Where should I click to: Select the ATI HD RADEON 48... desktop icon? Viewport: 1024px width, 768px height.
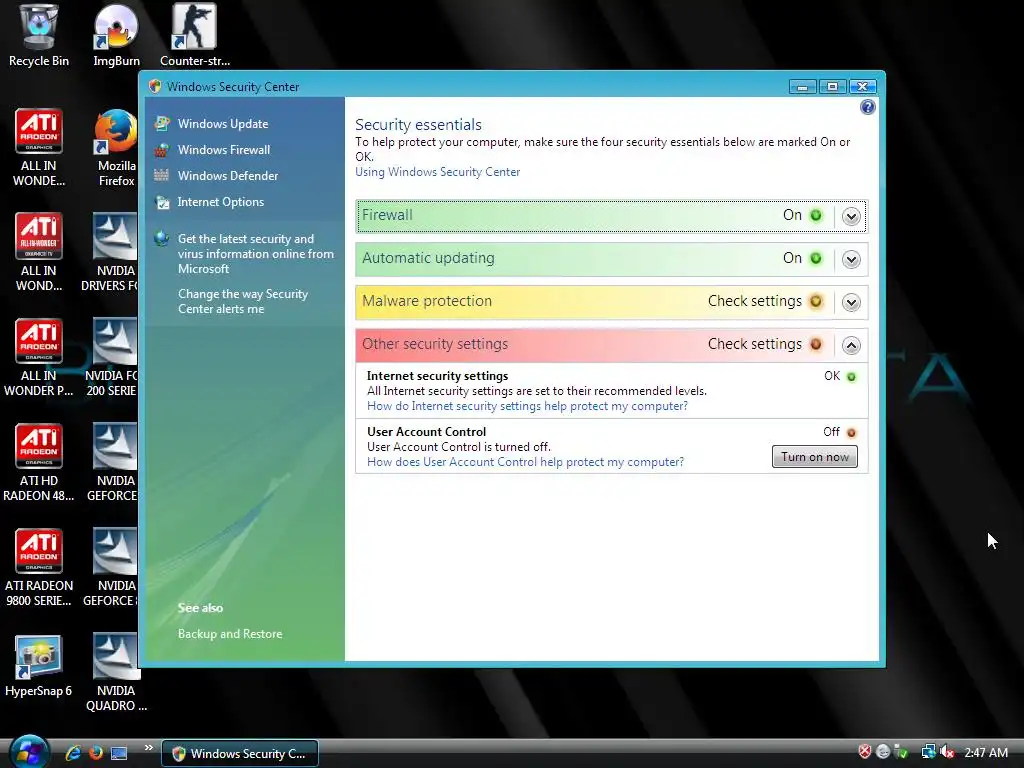pos(39,463)
